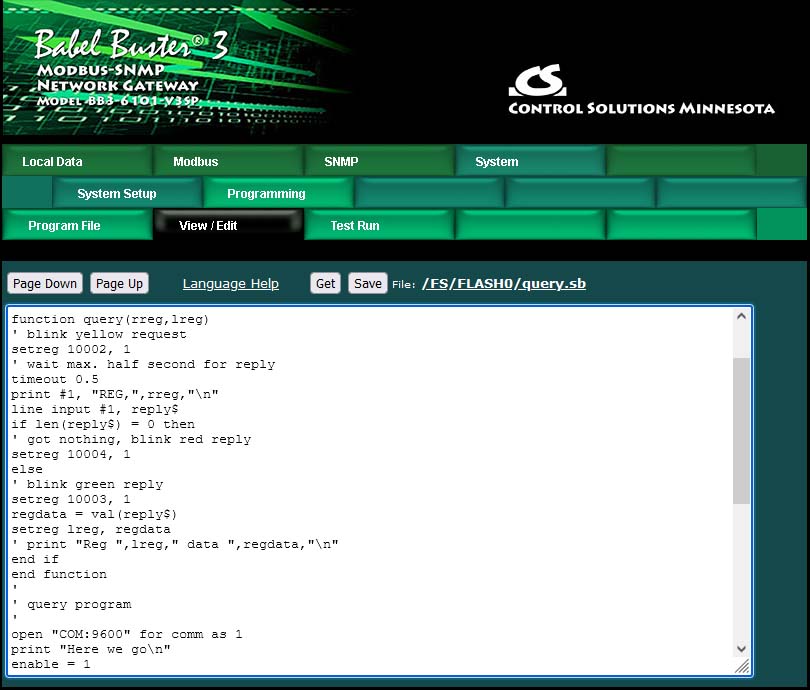The height and width of the screenshot is (690, 810).
Task: Open the Language Help link
Action: point(230,283)
